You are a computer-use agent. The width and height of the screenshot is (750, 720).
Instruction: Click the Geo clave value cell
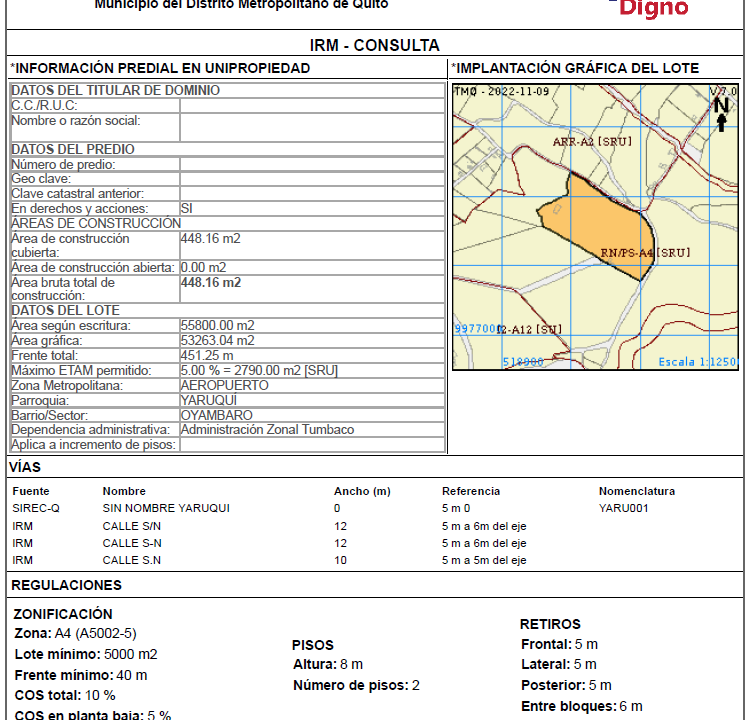[312, 179]
